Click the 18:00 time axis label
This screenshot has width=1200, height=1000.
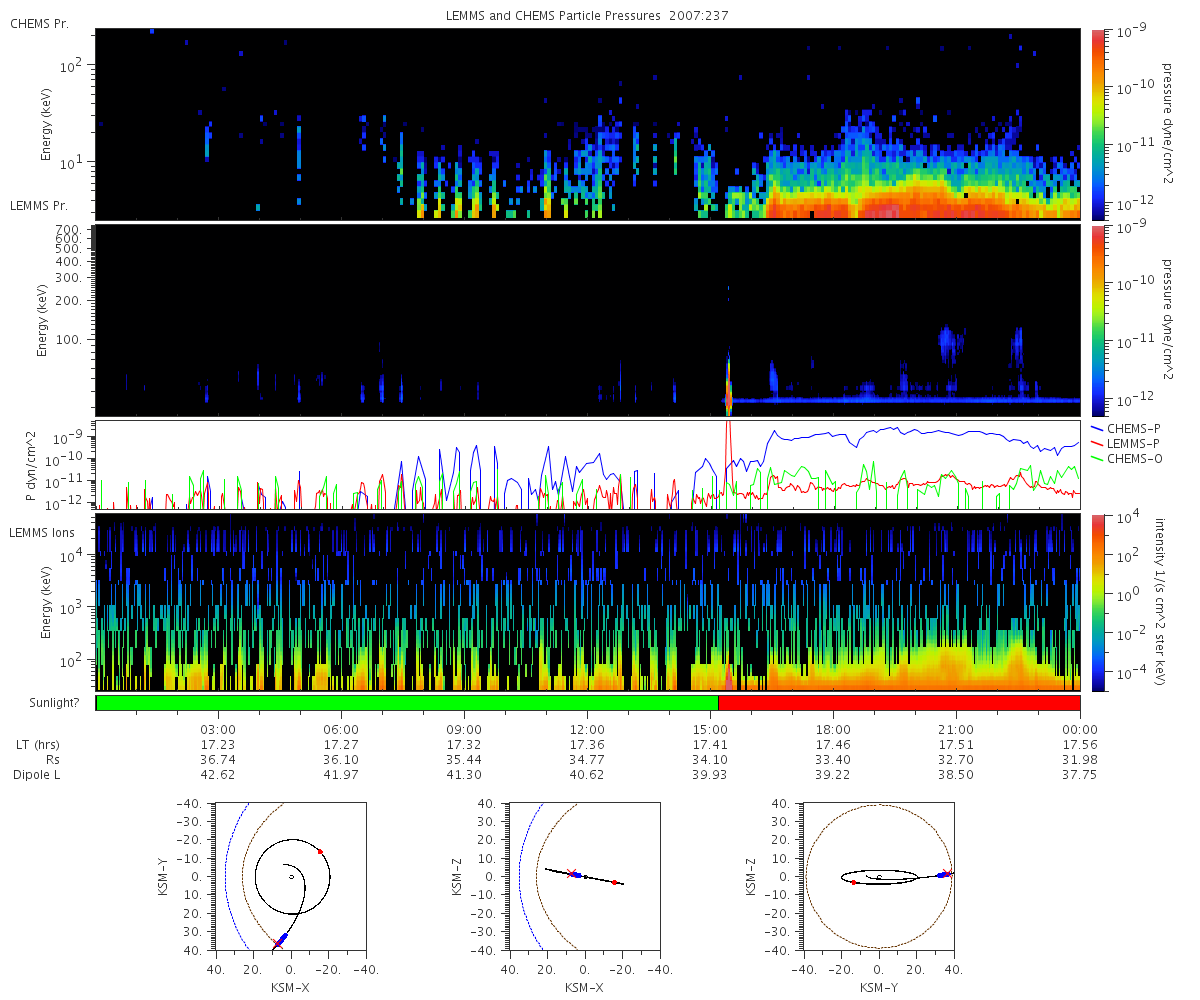(833, 730)
